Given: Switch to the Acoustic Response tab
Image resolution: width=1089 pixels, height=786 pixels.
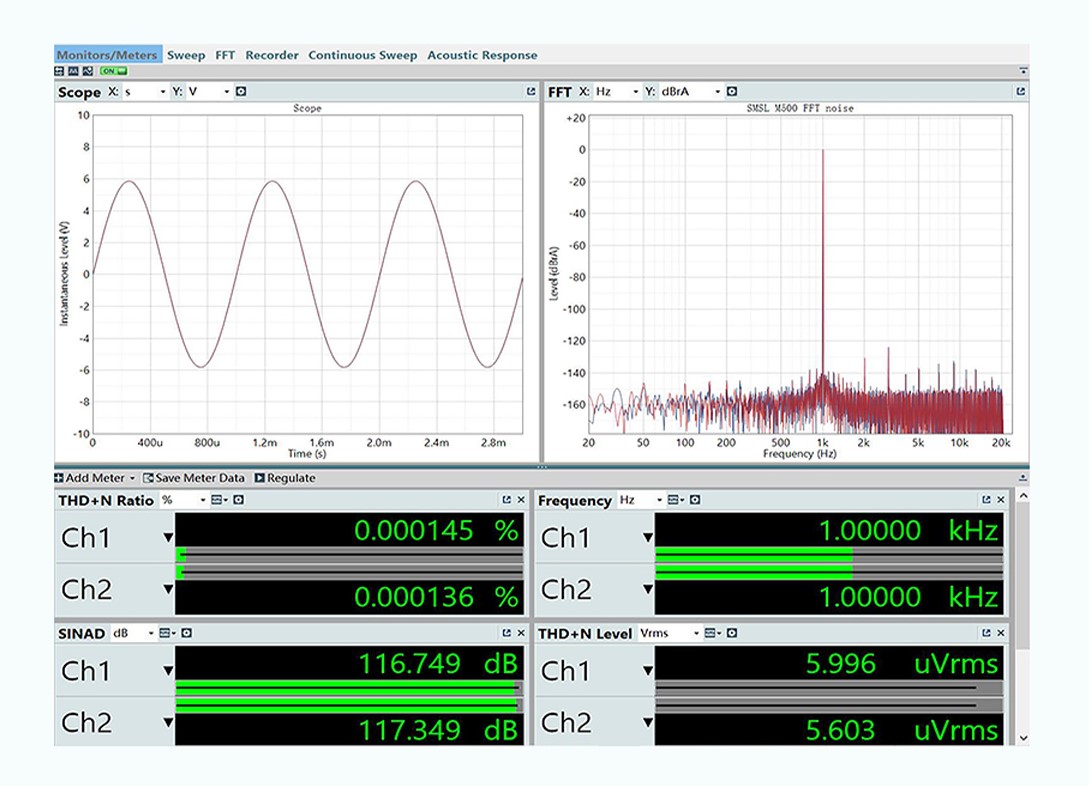Looking at the screenshot, I should point(482,55).
